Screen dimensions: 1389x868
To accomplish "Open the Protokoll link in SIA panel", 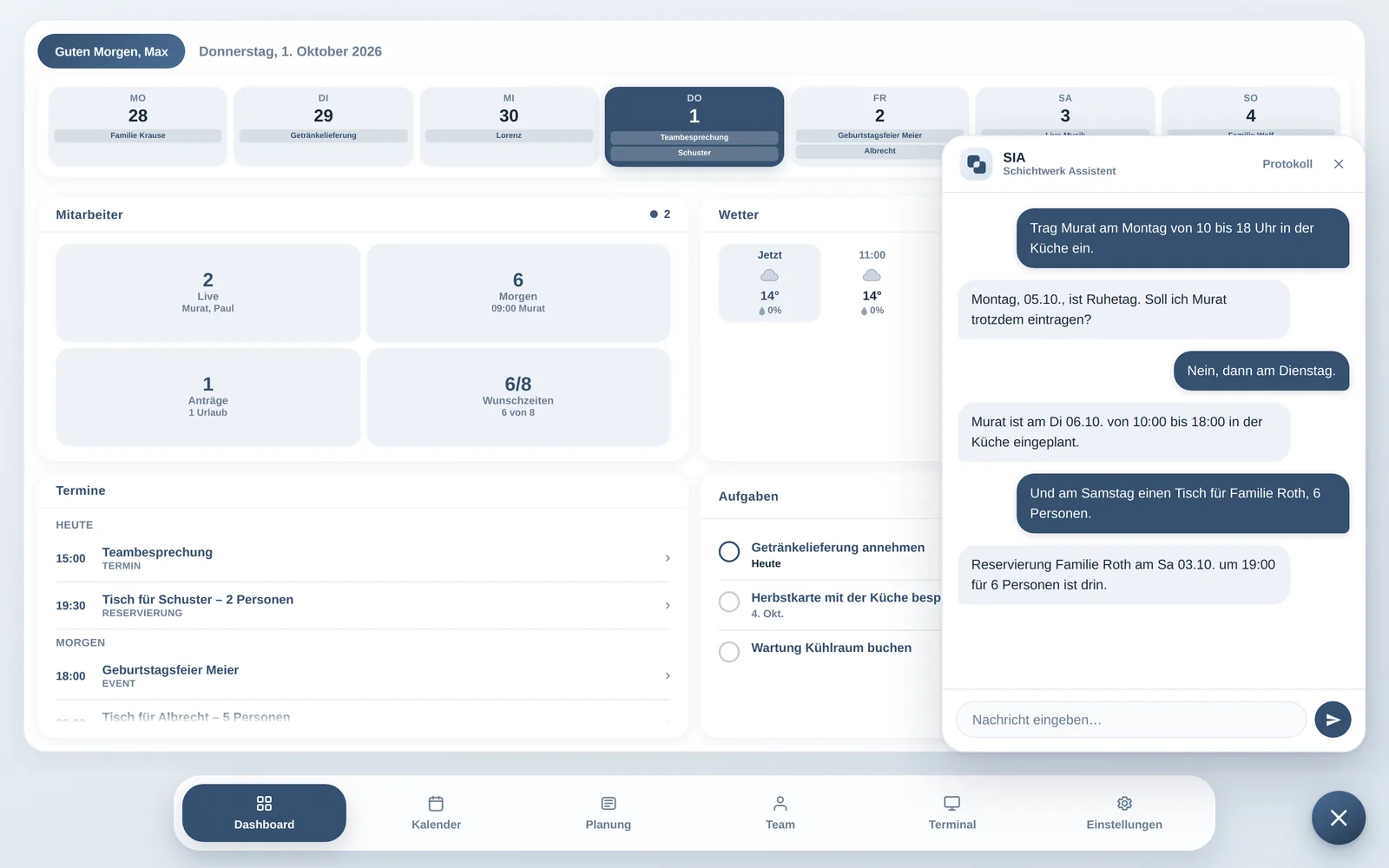I will click(1287, 164).
